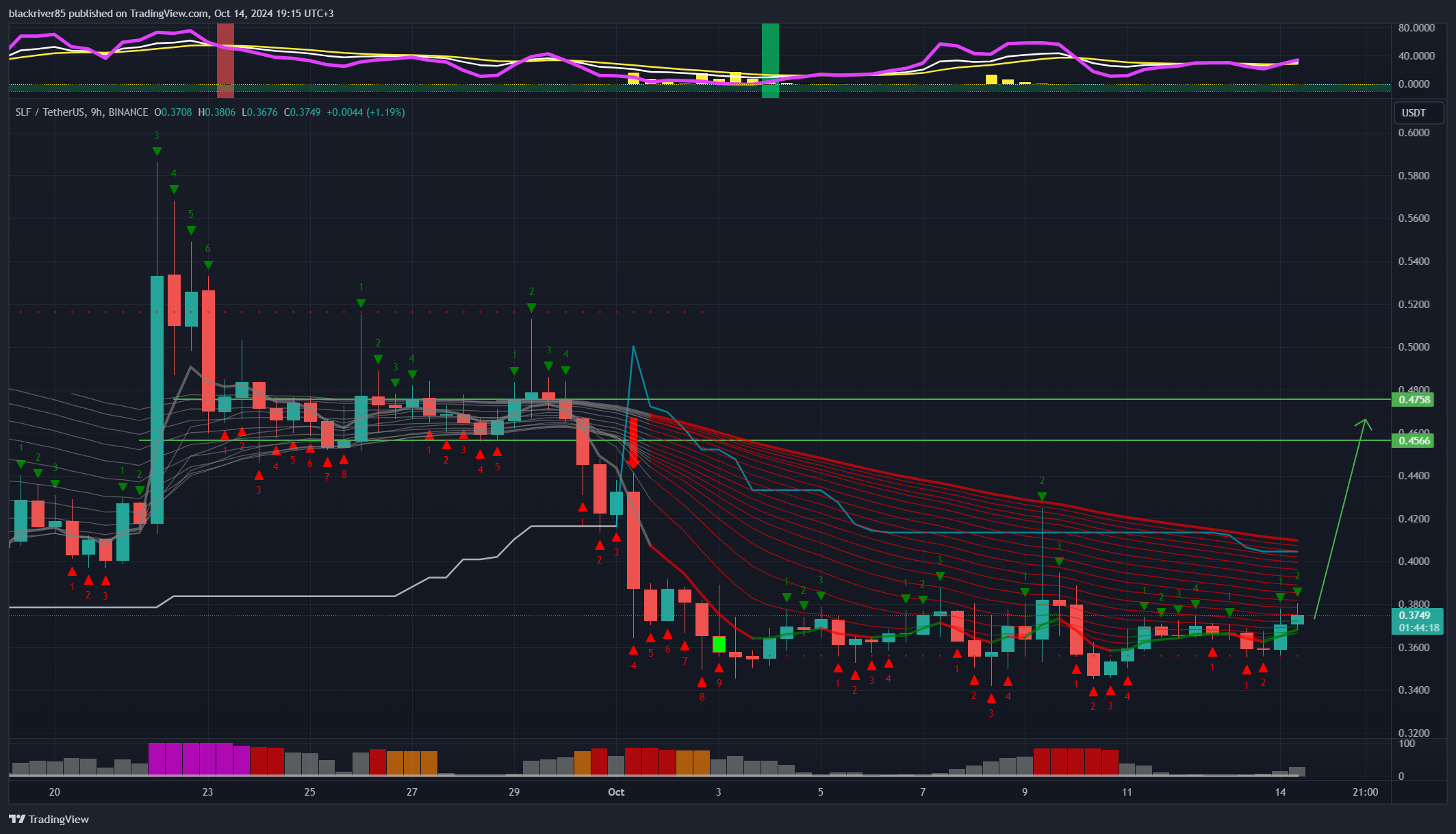Click the red highlighted zone in oscillator pane
Viewport: 1456px width, 834px height.
pos(225,60)
